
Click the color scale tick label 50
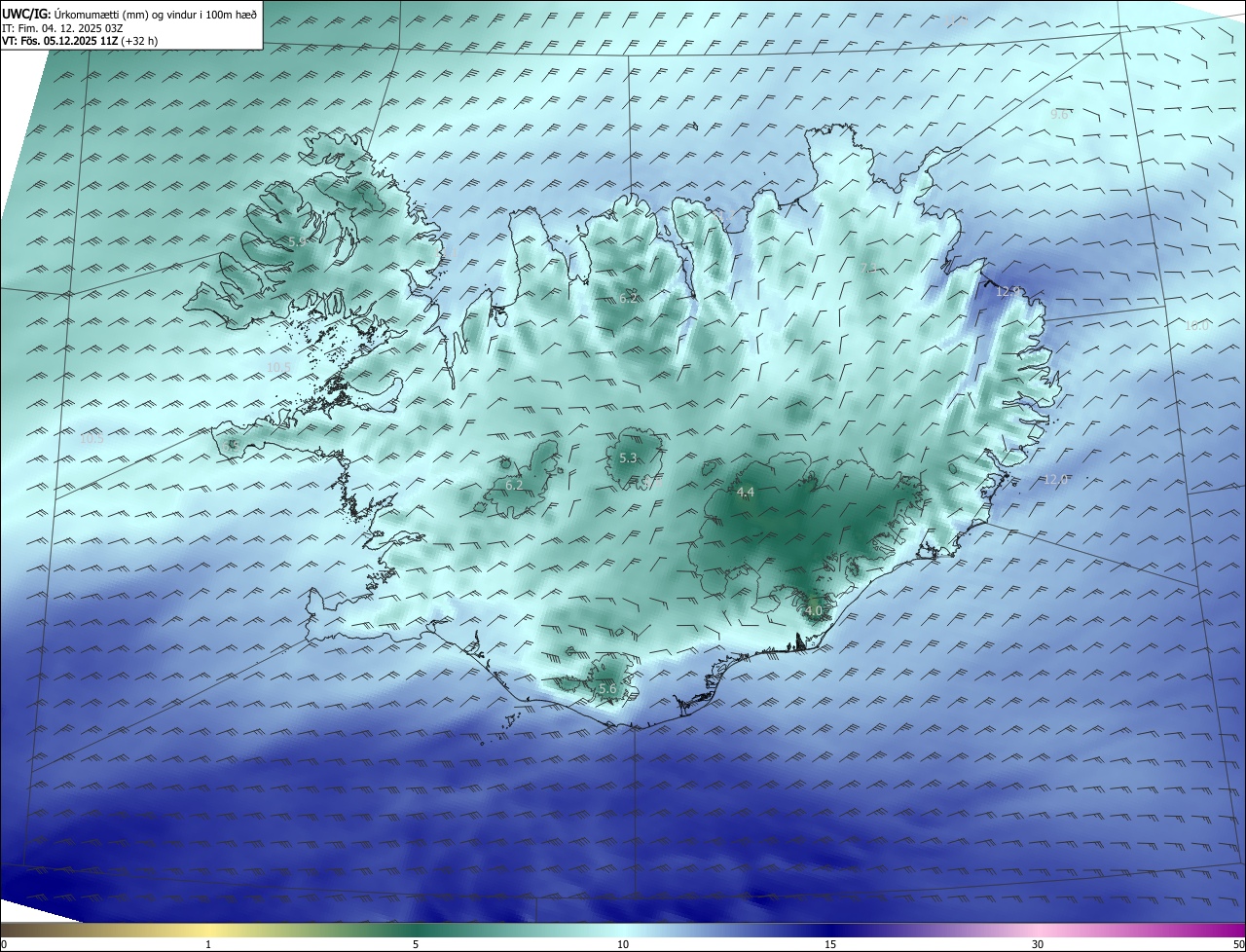pos(1238,944)
